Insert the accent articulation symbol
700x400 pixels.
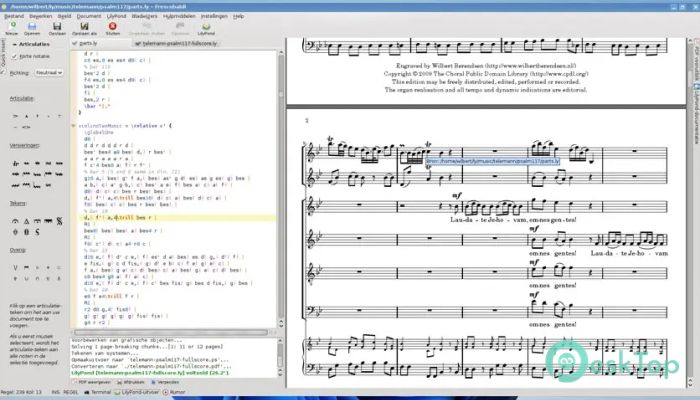16,116
